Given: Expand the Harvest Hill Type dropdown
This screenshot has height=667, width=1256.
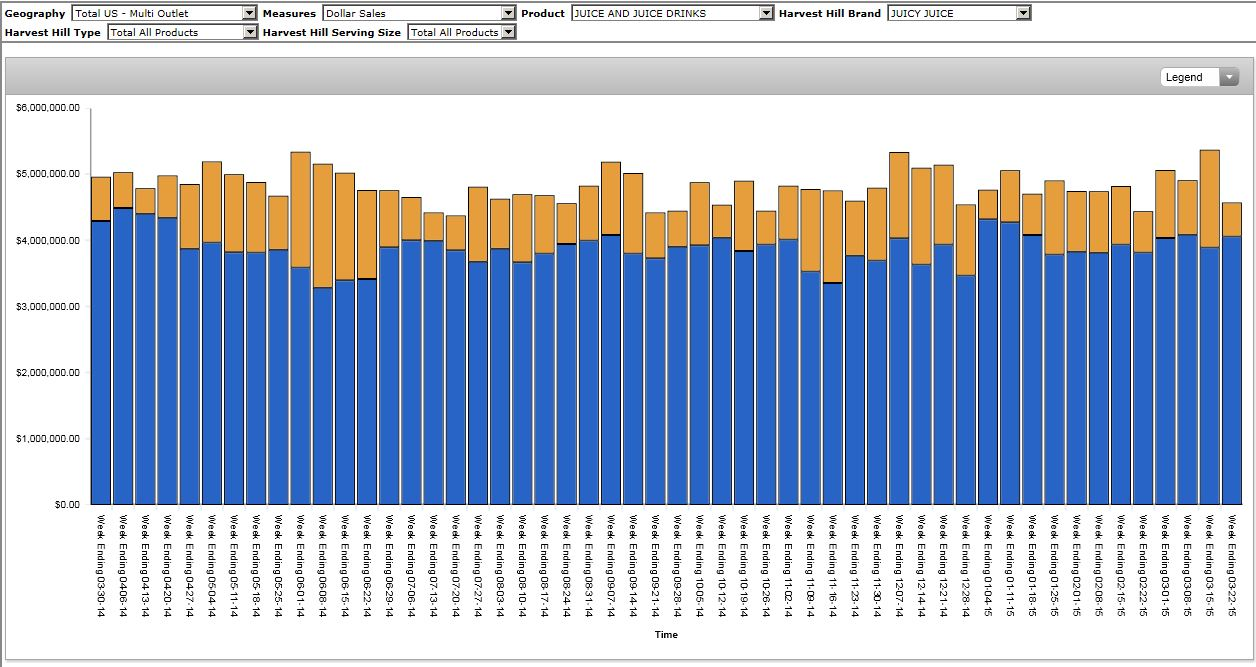Looking at the screenshot, I should click(x=182, y=32).
